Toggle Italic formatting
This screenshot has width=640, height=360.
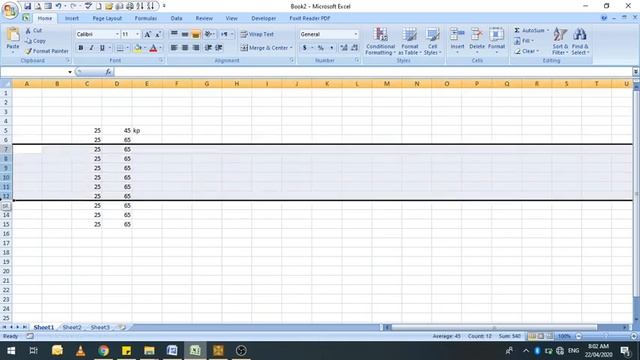[91, 48]
